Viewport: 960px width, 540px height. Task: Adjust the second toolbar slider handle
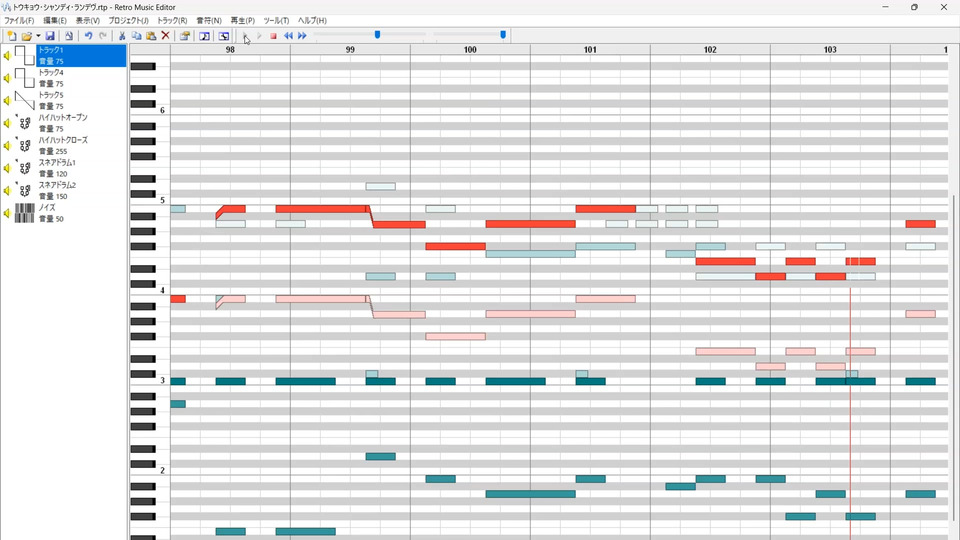pos(503,35)
